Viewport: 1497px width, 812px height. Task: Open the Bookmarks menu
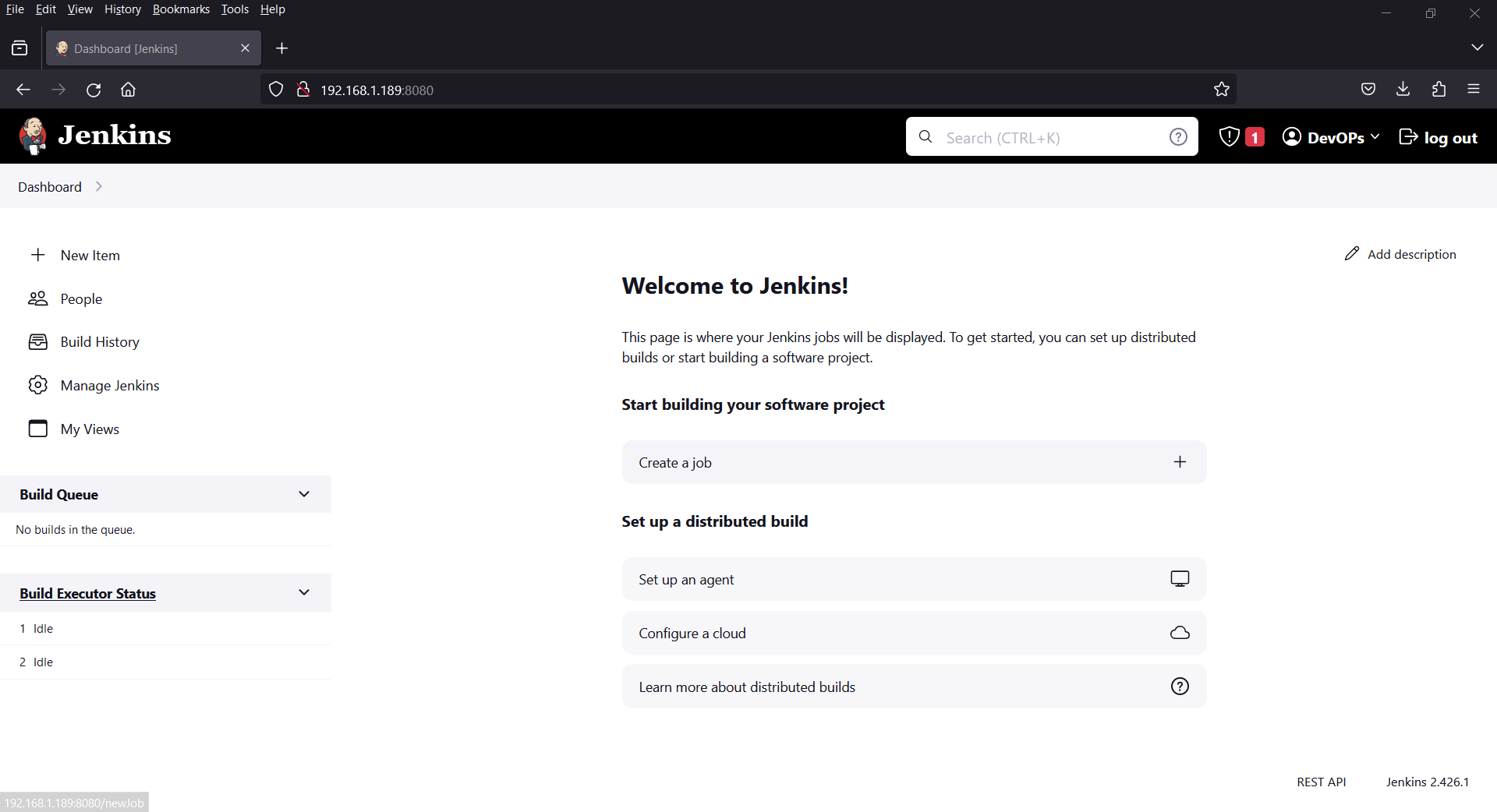[x=181, y=9]
